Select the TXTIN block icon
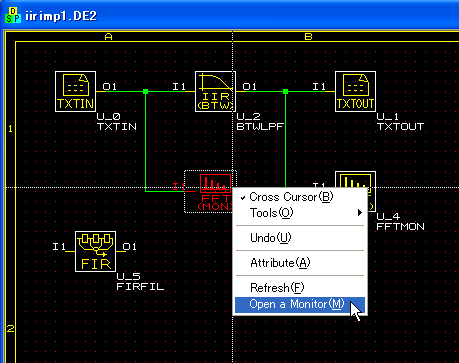This screenshot has width=459, height=363. [x=75, y=91]
